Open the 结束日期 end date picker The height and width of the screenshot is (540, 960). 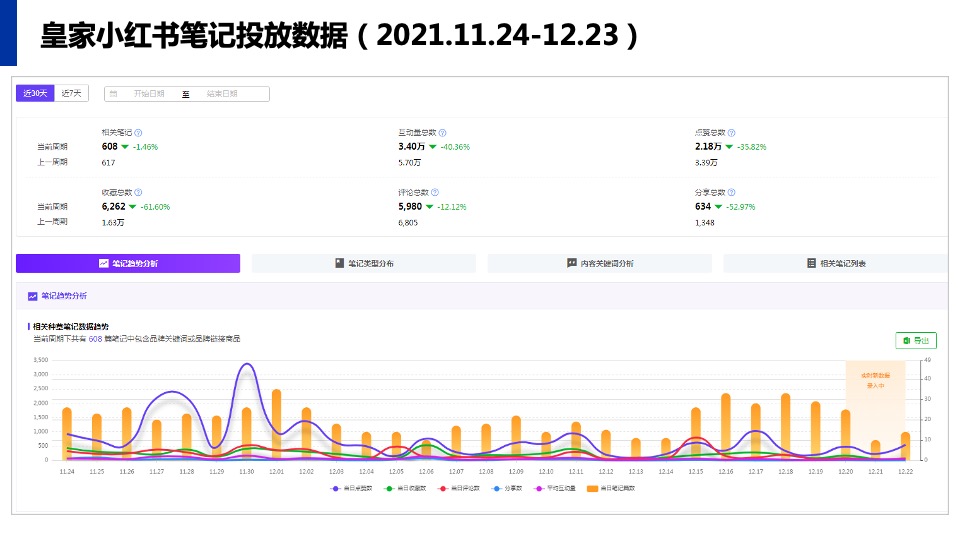point(220,94)
